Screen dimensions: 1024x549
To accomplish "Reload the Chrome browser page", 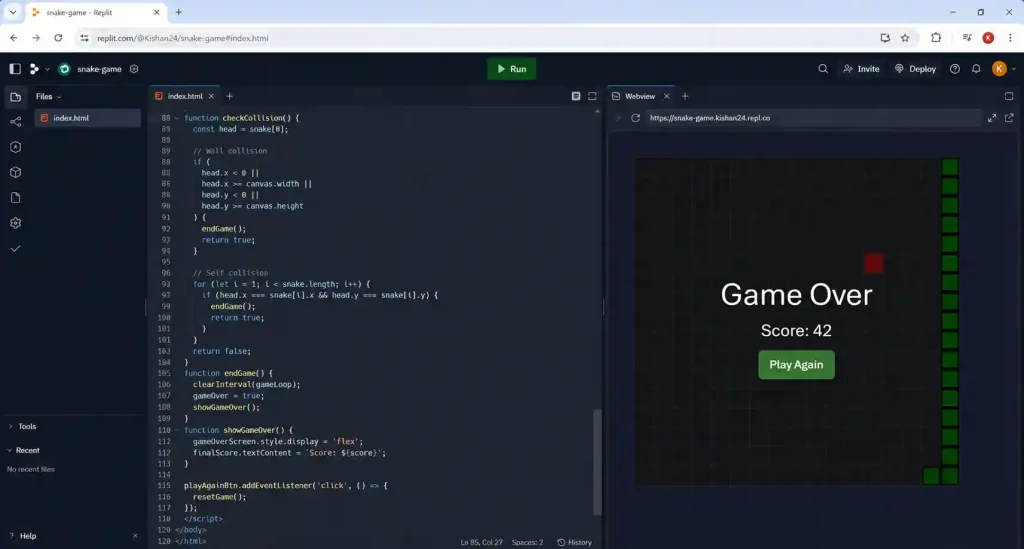I will (58, 38).
